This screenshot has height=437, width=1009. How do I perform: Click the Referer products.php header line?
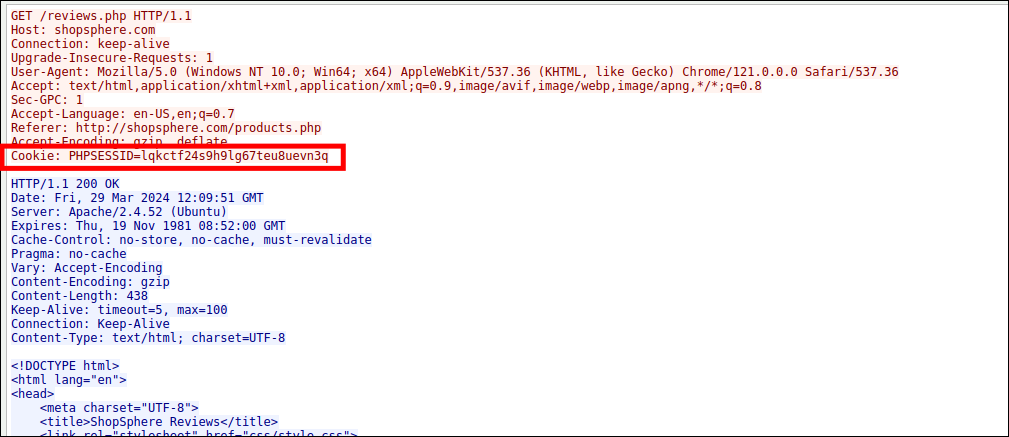pos(166,128)
